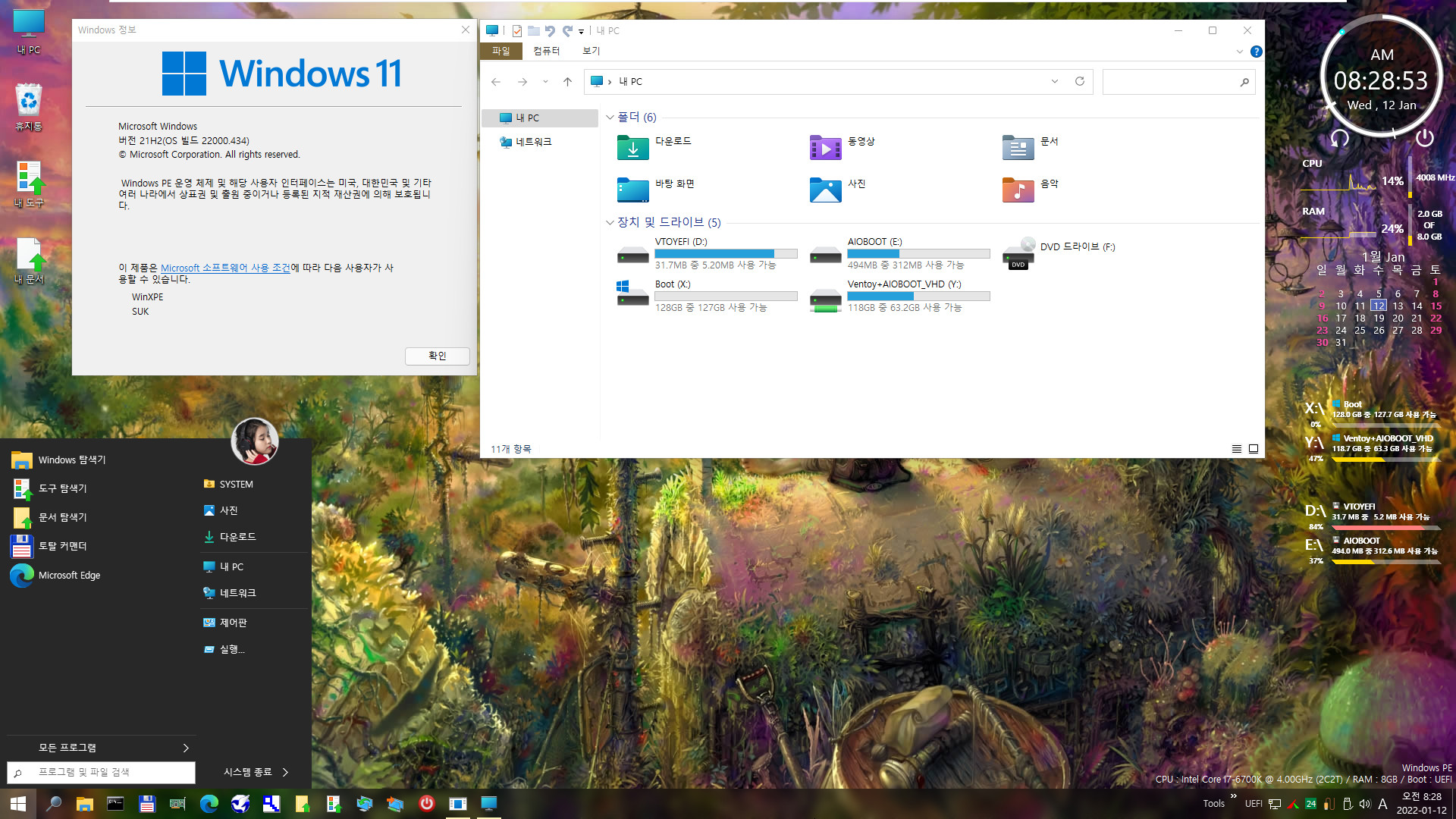
Task: Collapse the 폴더 (6) group
Action: coord(609,118)
